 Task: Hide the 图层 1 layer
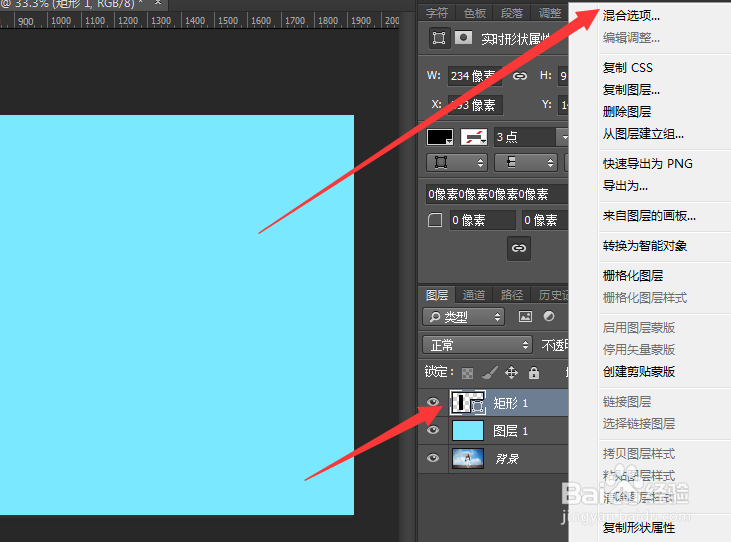tap(433, 430)
